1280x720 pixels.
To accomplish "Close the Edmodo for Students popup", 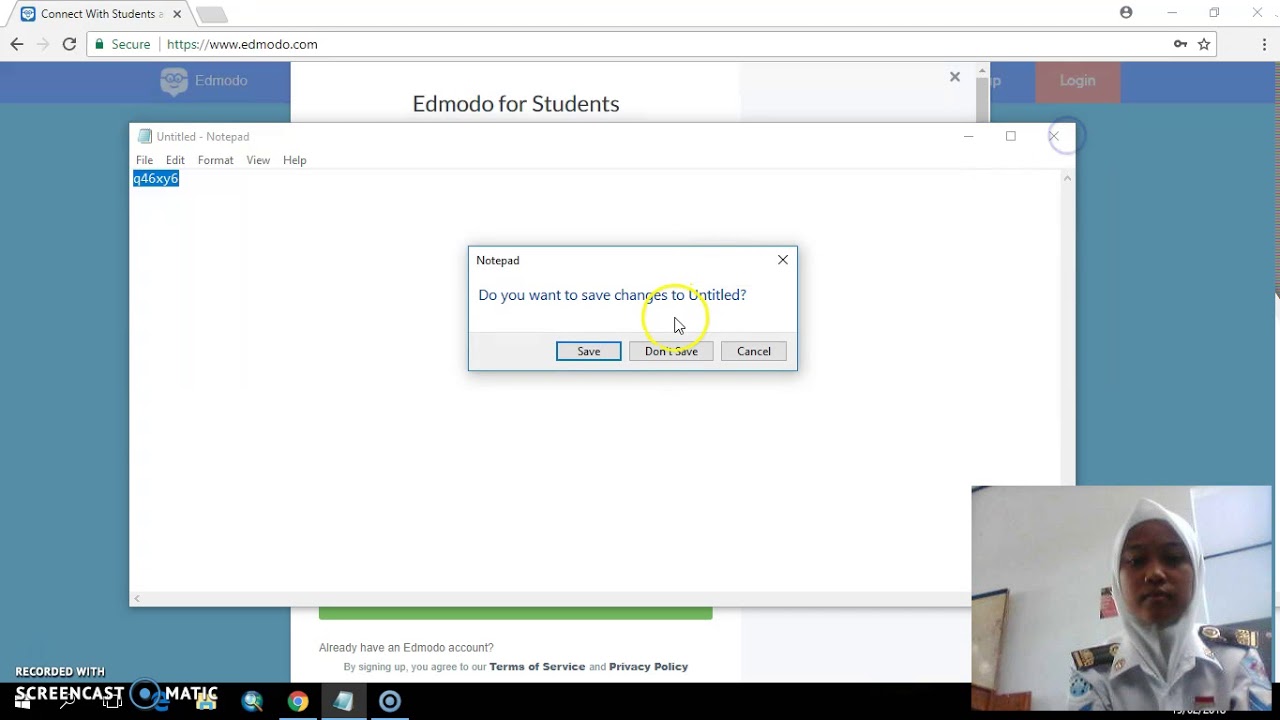I will (955, 77).
